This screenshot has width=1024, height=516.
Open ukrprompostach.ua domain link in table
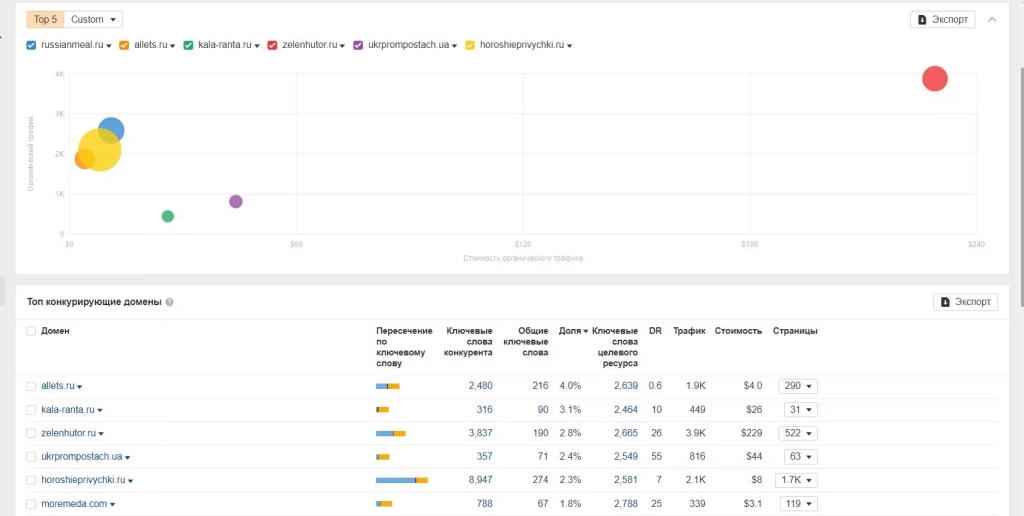[x=82, y=457]
